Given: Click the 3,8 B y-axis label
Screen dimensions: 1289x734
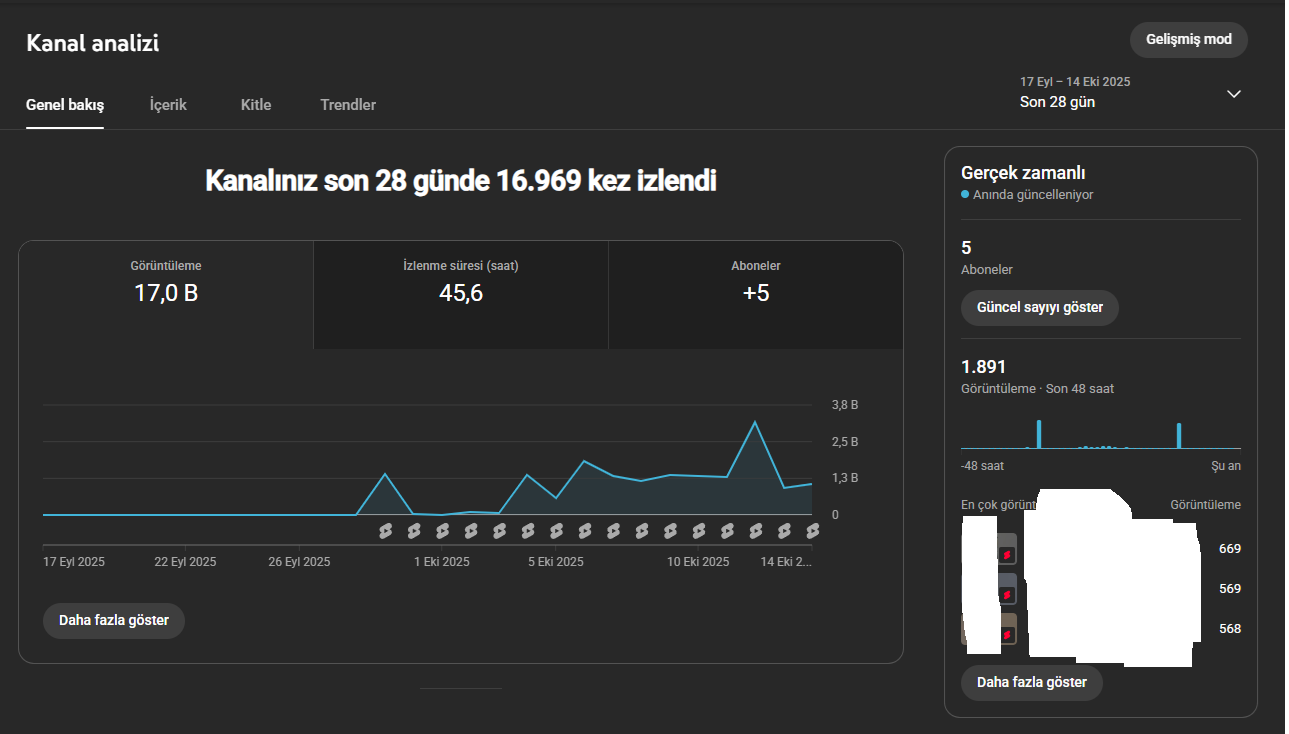Looking at the screenshot, I should 845,405.
